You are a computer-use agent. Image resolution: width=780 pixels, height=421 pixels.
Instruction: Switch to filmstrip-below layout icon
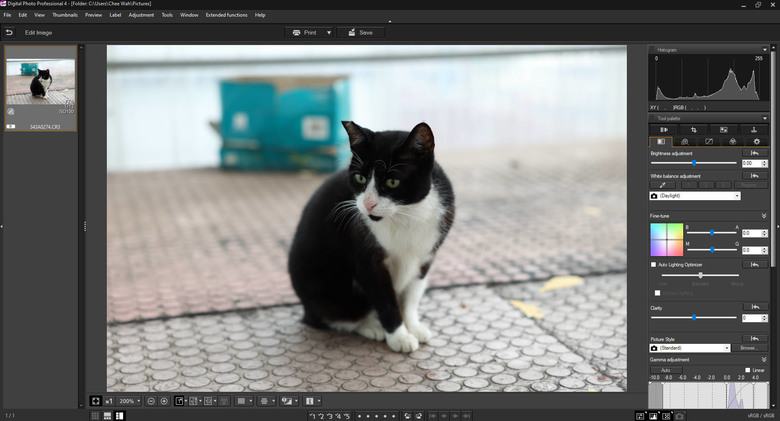pos(107,416)
